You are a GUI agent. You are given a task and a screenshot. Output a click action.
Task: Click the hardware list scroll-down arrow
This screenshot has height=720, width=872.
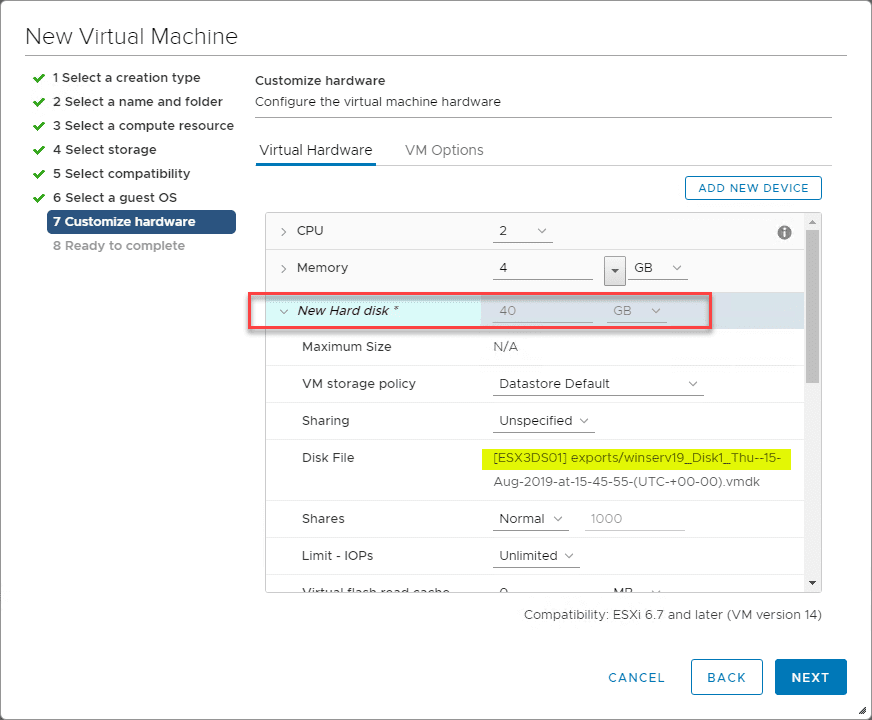coord(812,582)
